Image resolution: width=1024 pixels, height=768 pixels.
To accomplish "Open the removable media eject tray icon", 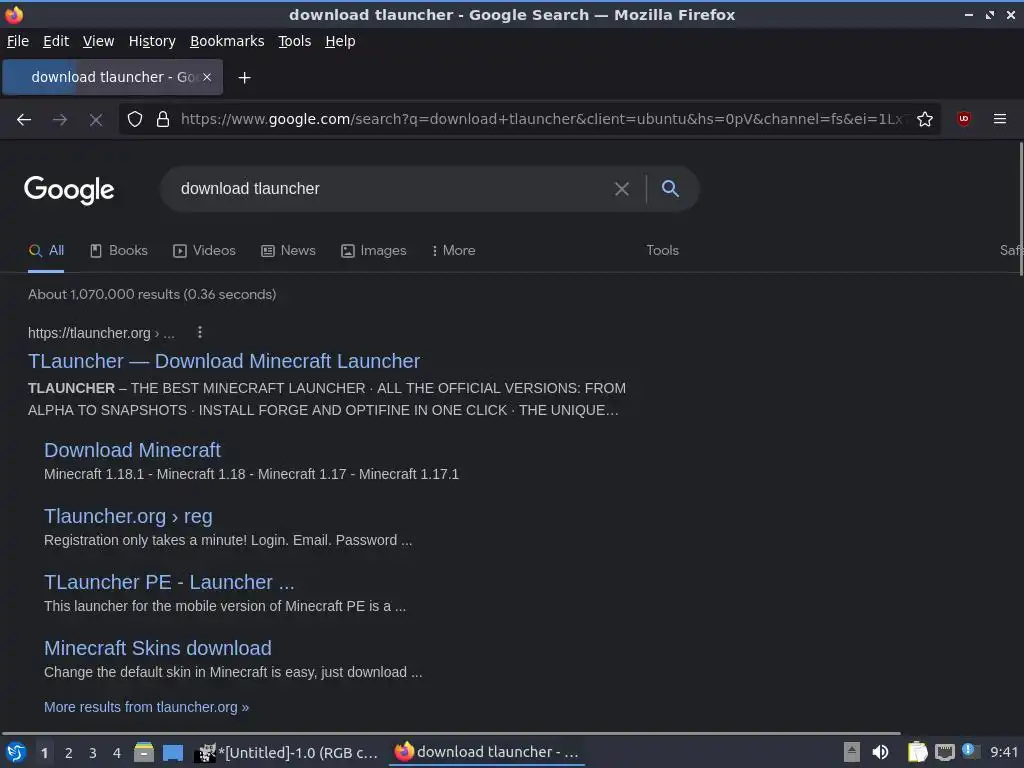I will pyautogui.click(x=852, y=752).
